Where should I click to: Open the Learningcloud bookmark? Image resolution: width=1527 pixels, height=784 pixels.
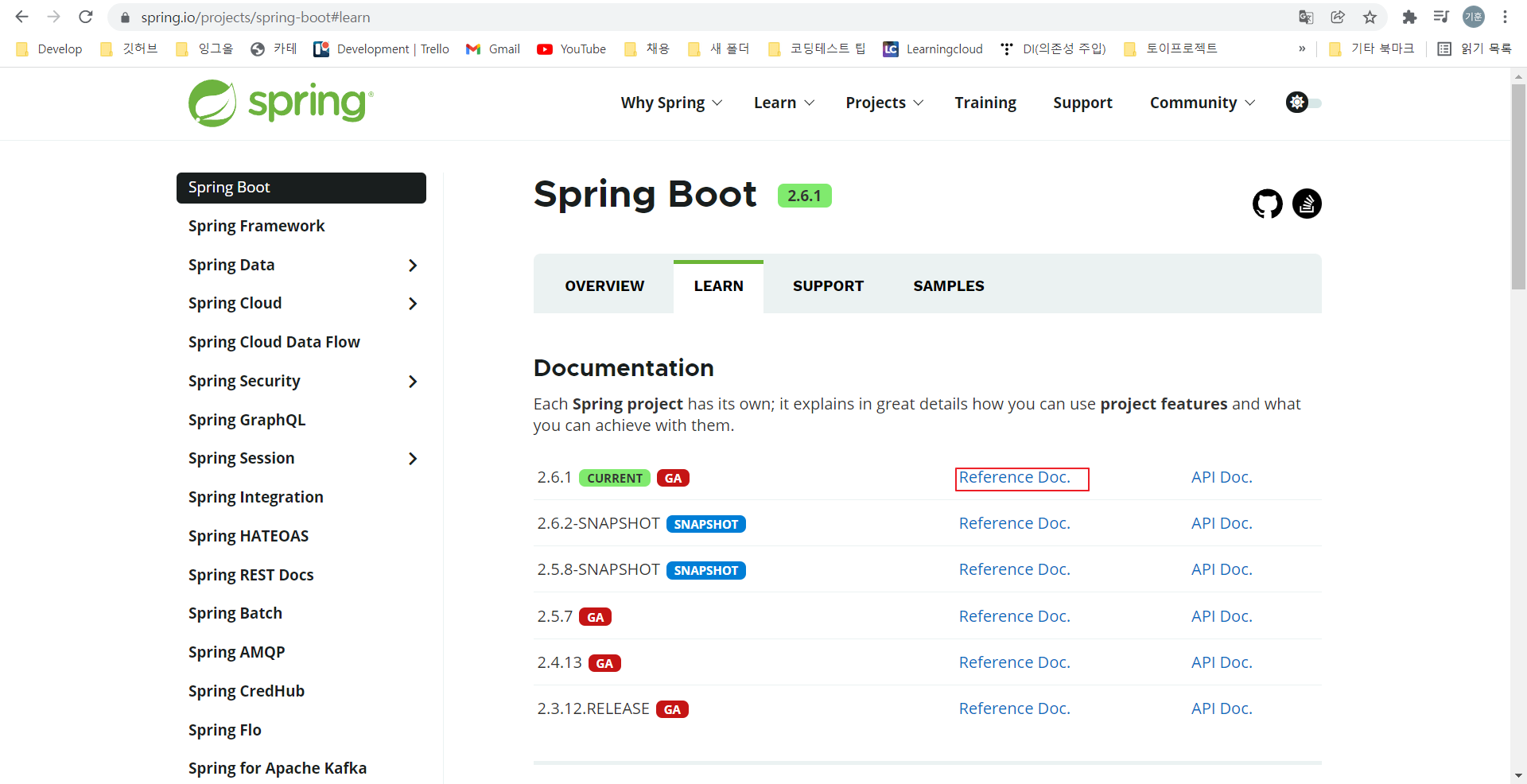[x=933, y=49]
